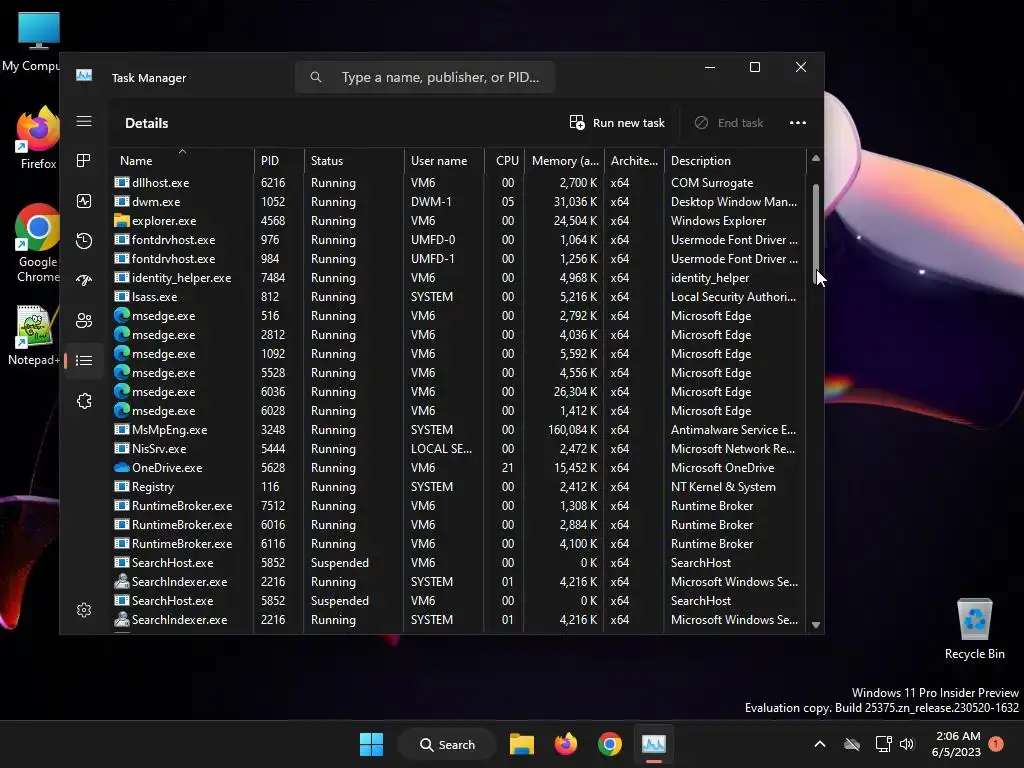
Task: Select the lsass.exe process row
Action: [459, 296]
